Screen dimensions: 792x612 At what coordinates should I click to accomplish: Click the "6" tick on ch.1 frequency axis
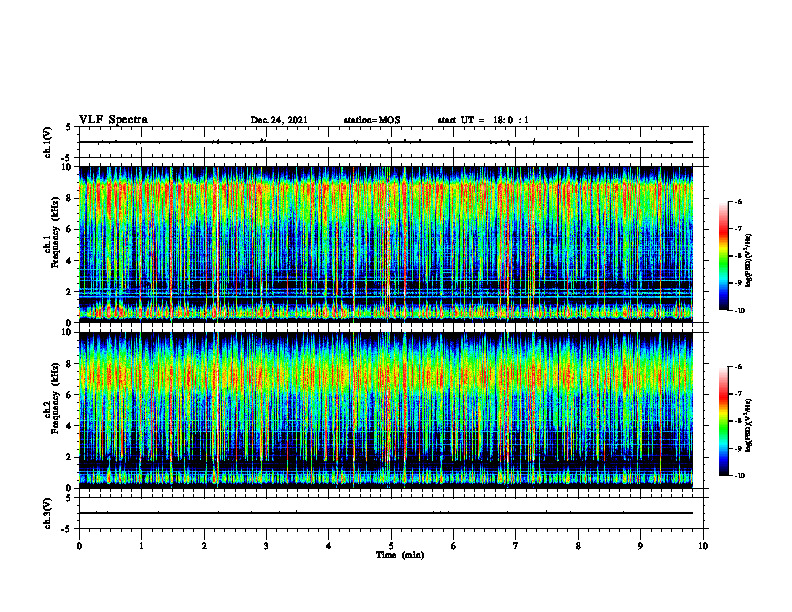(70, 229)
